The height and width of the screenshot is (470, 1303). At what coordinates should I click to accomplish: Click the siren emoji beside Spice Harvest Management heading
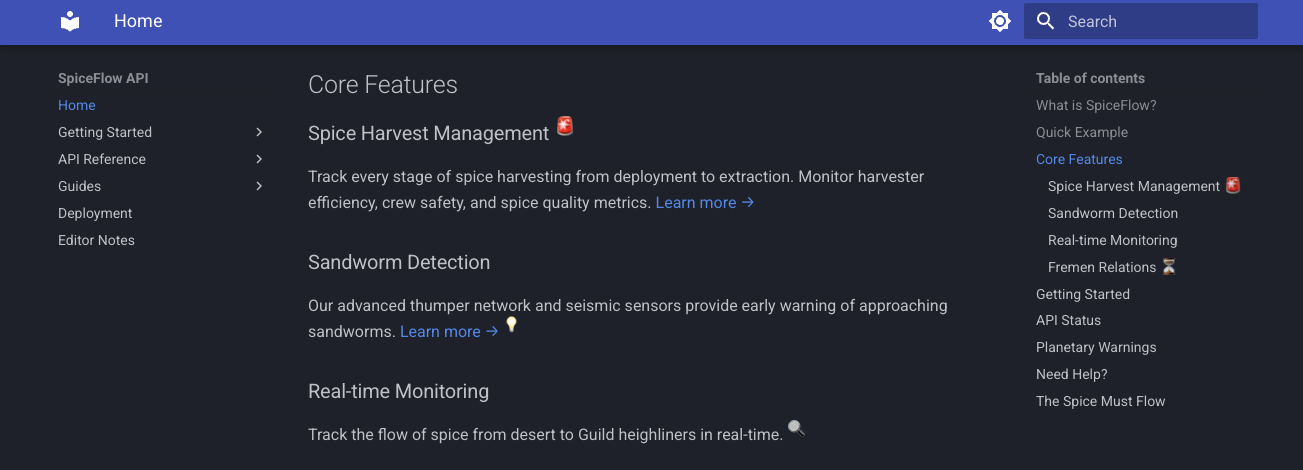point(565,126)
